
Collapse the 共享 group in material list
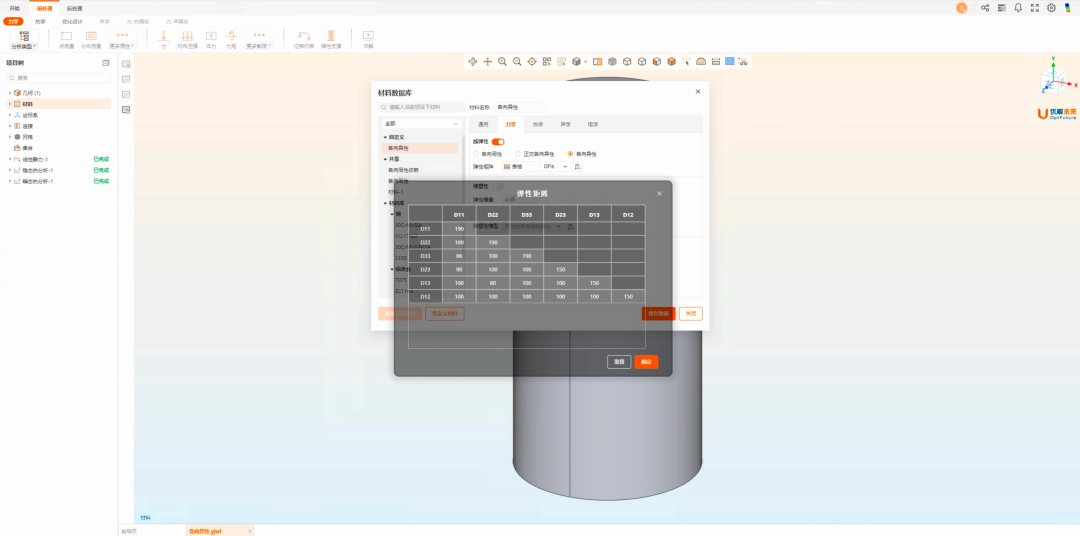pyautogui.click(x=386, y=159)
